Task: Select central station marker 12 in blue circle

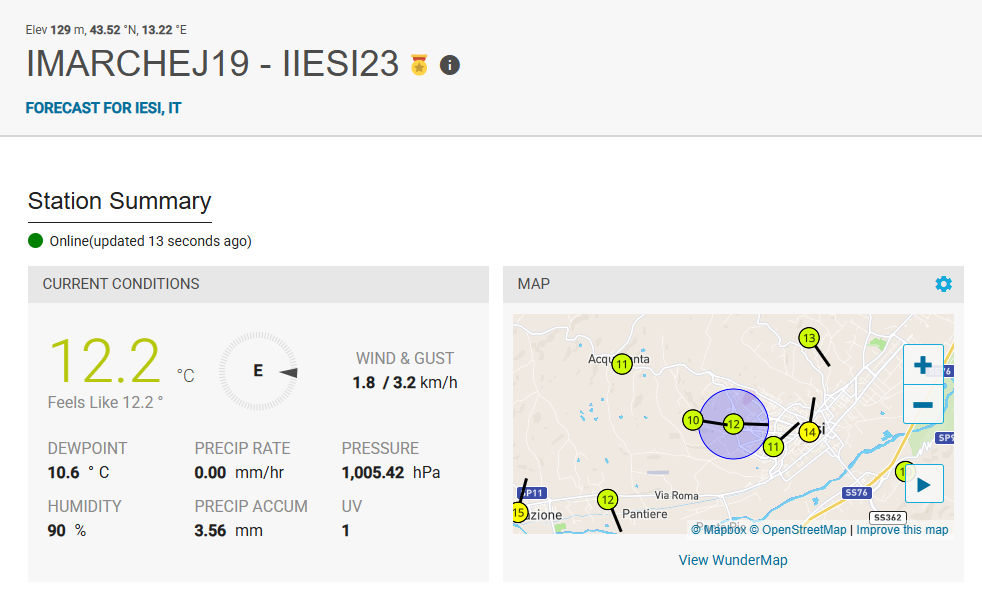Action: click(x=733, y=424)
